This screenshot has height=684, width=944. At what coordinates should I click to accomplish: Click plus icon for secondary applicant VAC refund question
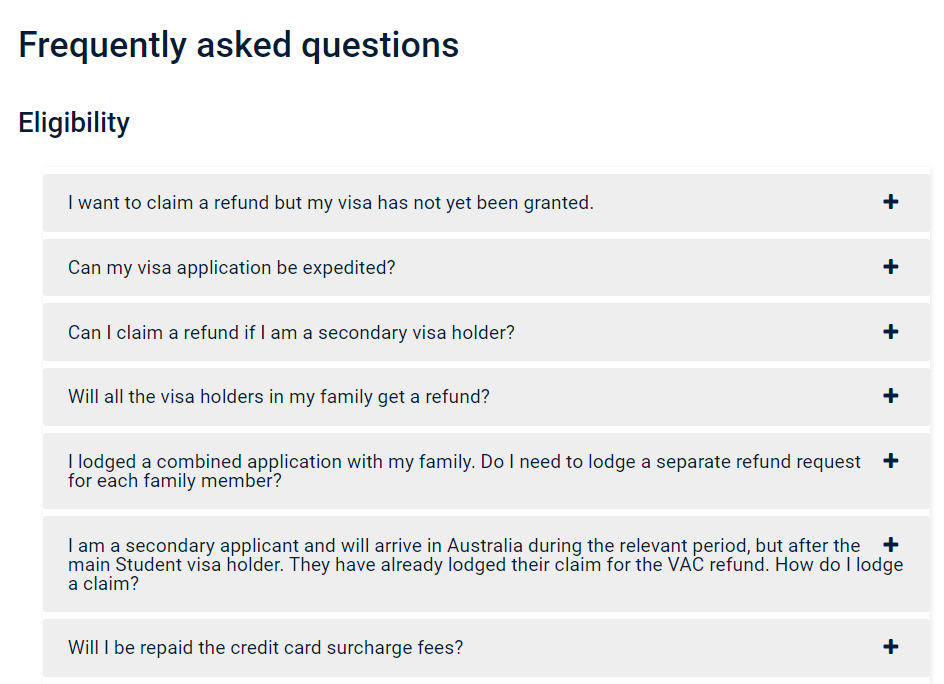pos(890,545)
